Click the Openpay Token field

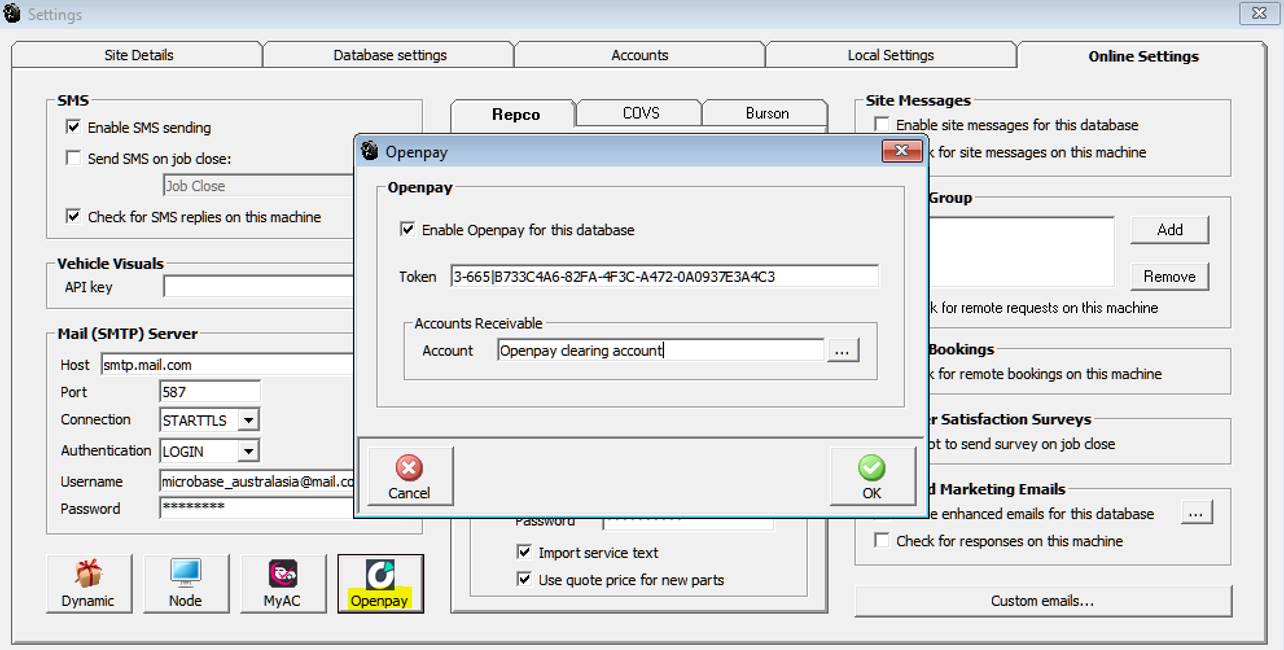point(664,276)
